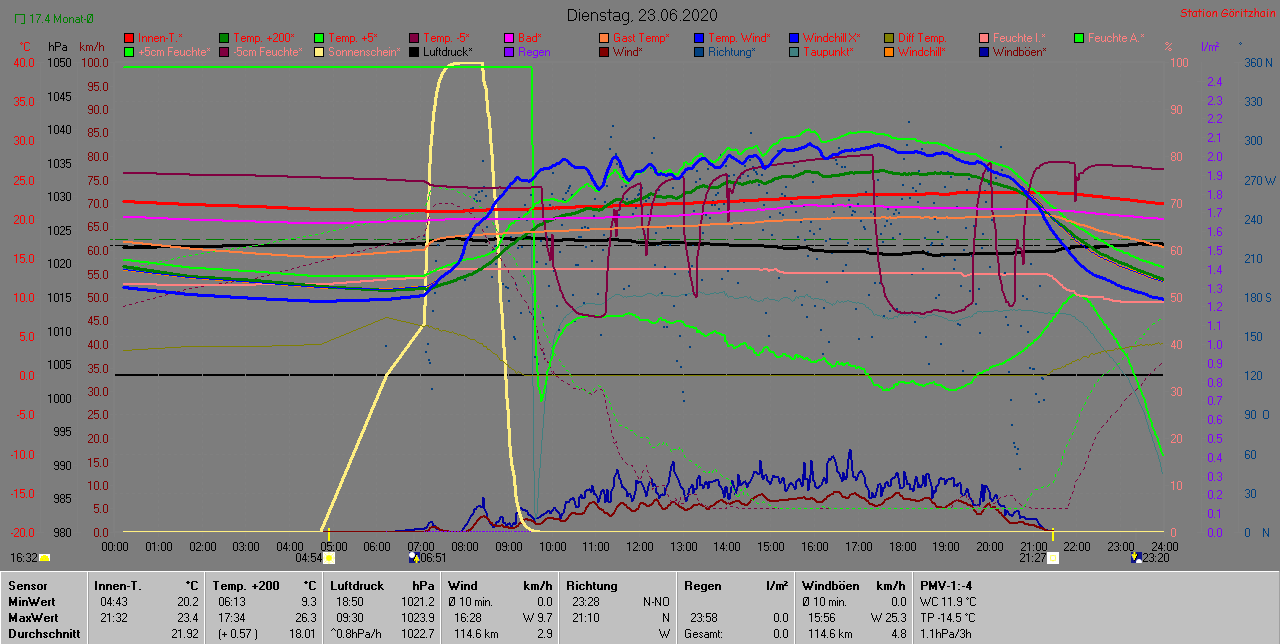
Task: Click the PMV-1:-4 table header
Action: (946, 586)
